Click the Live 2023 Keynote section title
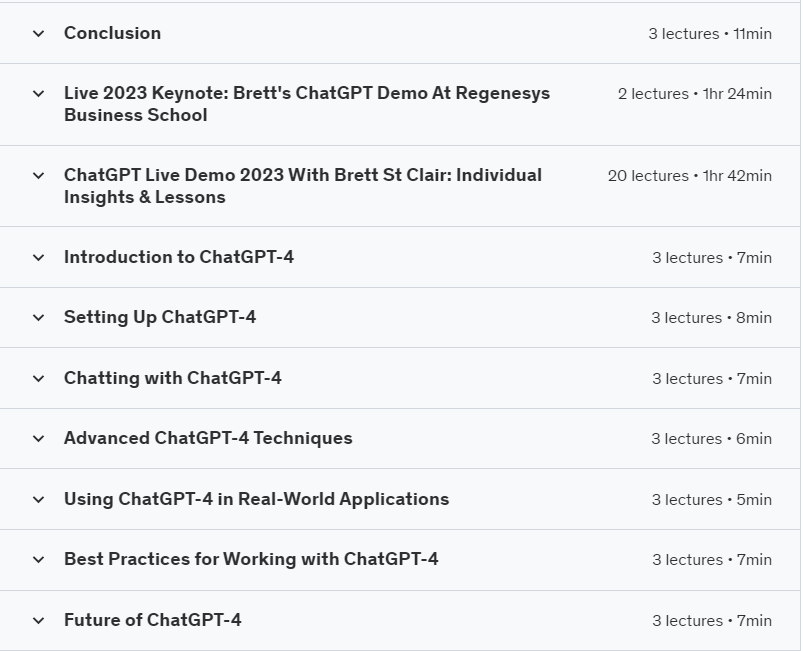The height and width of the screenshot is (651, 803). [x=307, y=104]
